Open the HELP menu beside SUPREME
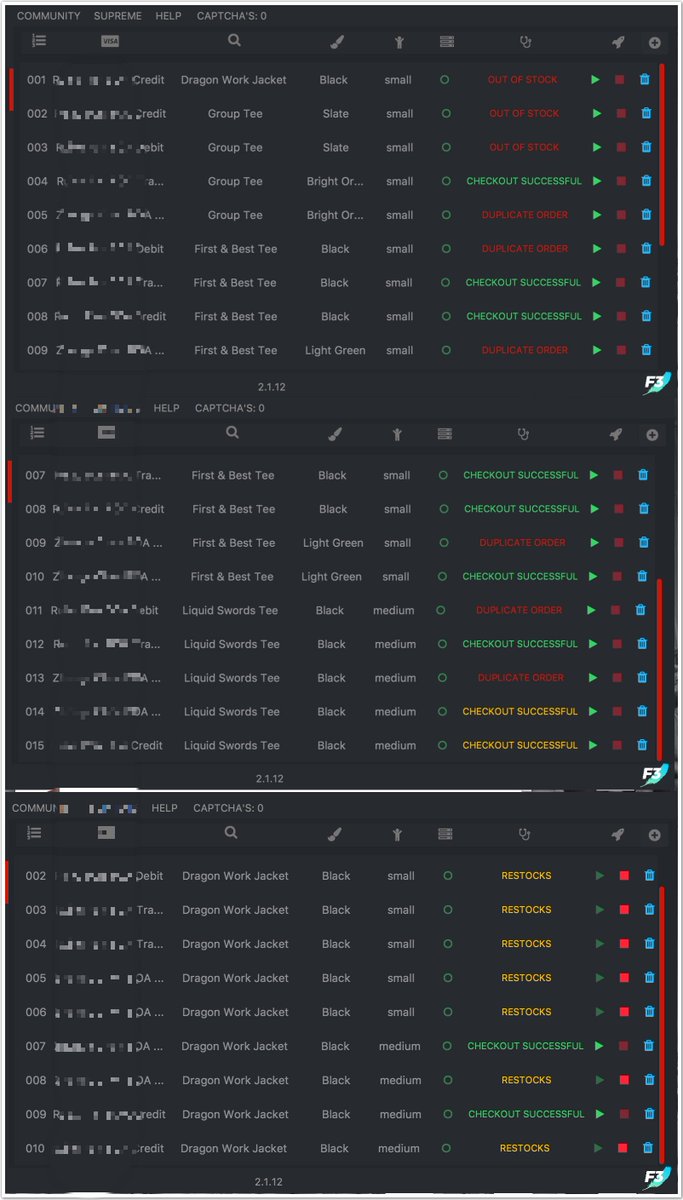The image size is (683, 1200). pyautogui.click(x=169, y=16)
